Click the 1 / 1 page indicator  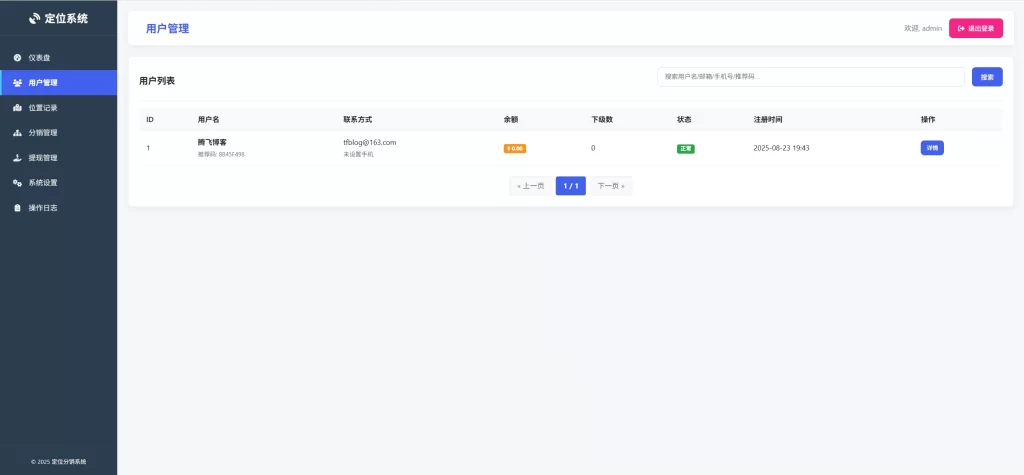click(x=571, y=186)
